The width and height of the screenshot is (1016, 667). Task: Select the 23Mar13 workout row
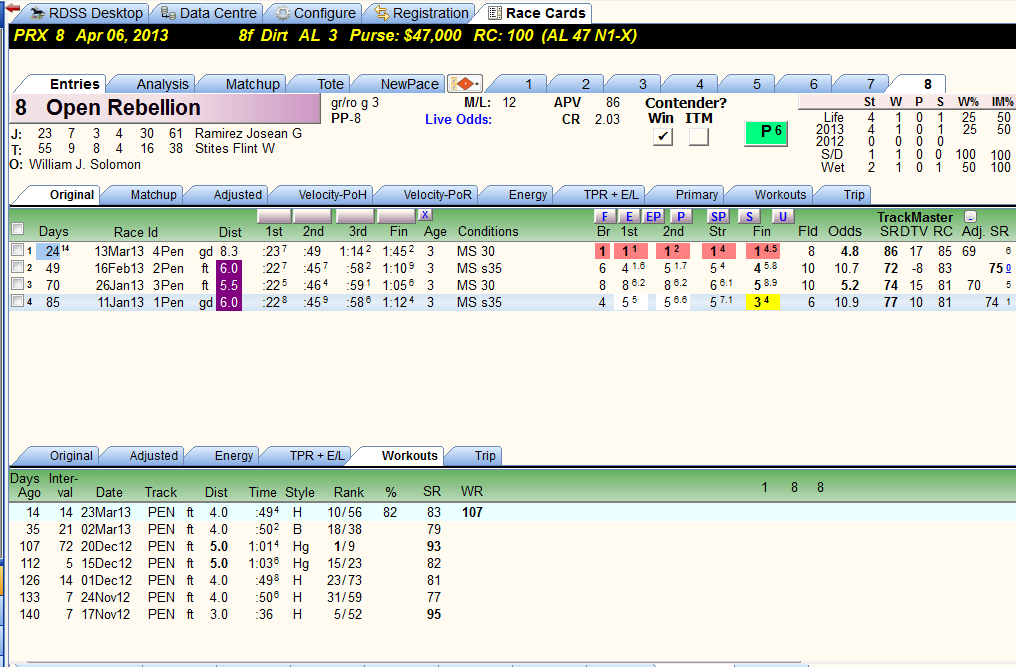click(x=512, y=512)
